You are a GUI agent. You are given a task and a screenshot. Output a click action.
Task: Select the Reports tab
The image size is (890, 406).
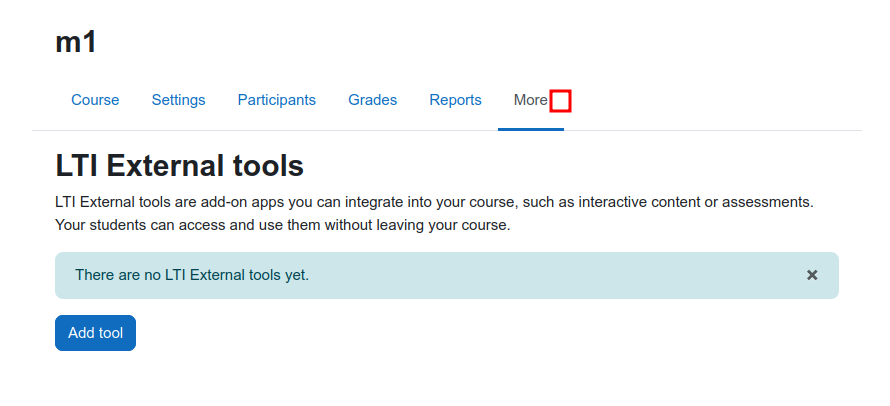(x=455, y=100)
